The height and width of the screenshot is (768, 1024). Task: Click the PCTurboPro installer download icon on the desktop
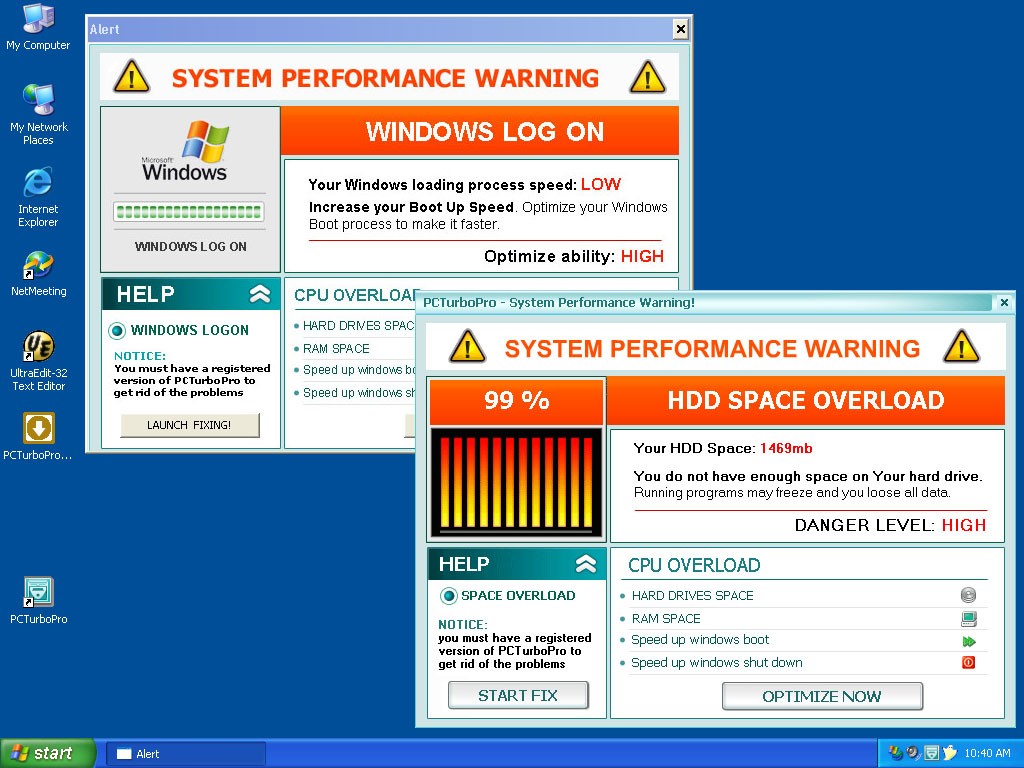point(38,429)
